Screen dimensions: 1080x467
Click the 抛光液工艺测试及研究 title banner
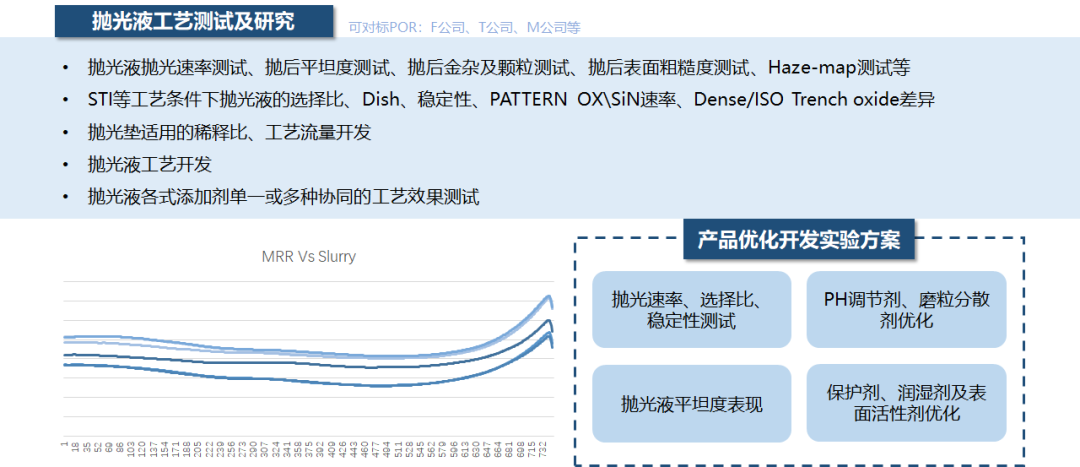coord(194,21)
